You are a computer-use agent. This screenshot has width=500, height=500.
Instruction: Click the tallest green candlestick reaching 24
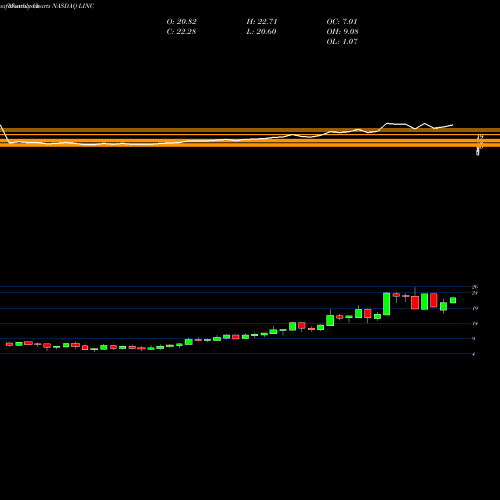click(x=387, y=304)
